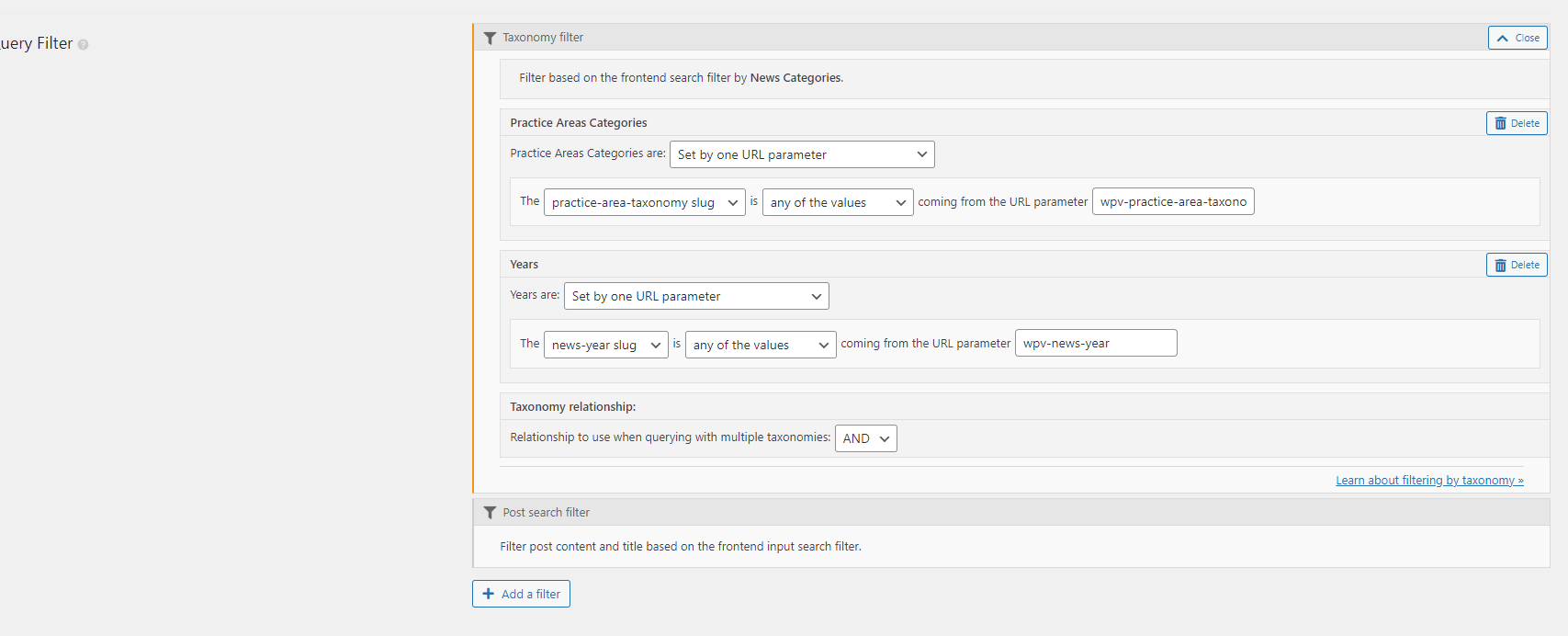Click the 'Practice Areas Categories' section heading
The image size is (1568, 636).
[x=579, y=123]
